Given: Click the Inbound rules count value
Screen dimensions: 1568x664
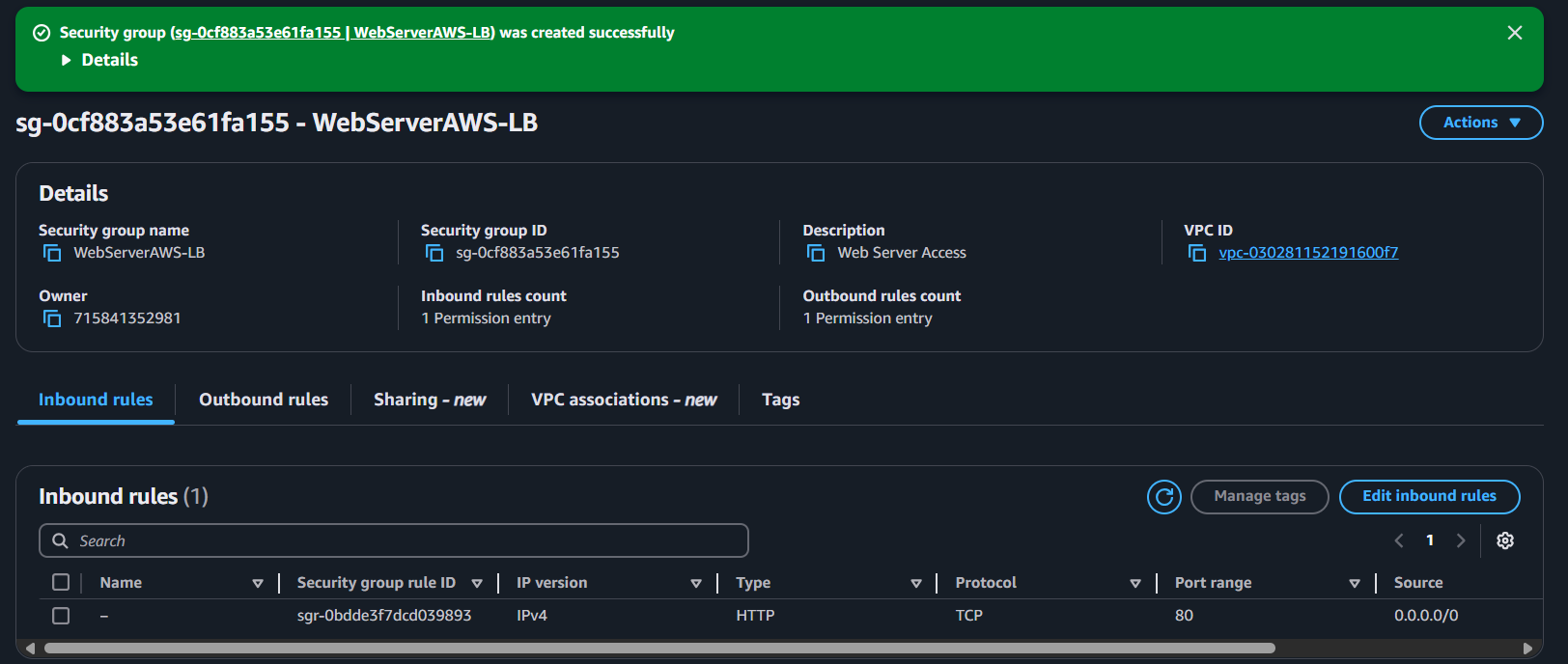Looking at the screenshot, I should click(486, 318).
